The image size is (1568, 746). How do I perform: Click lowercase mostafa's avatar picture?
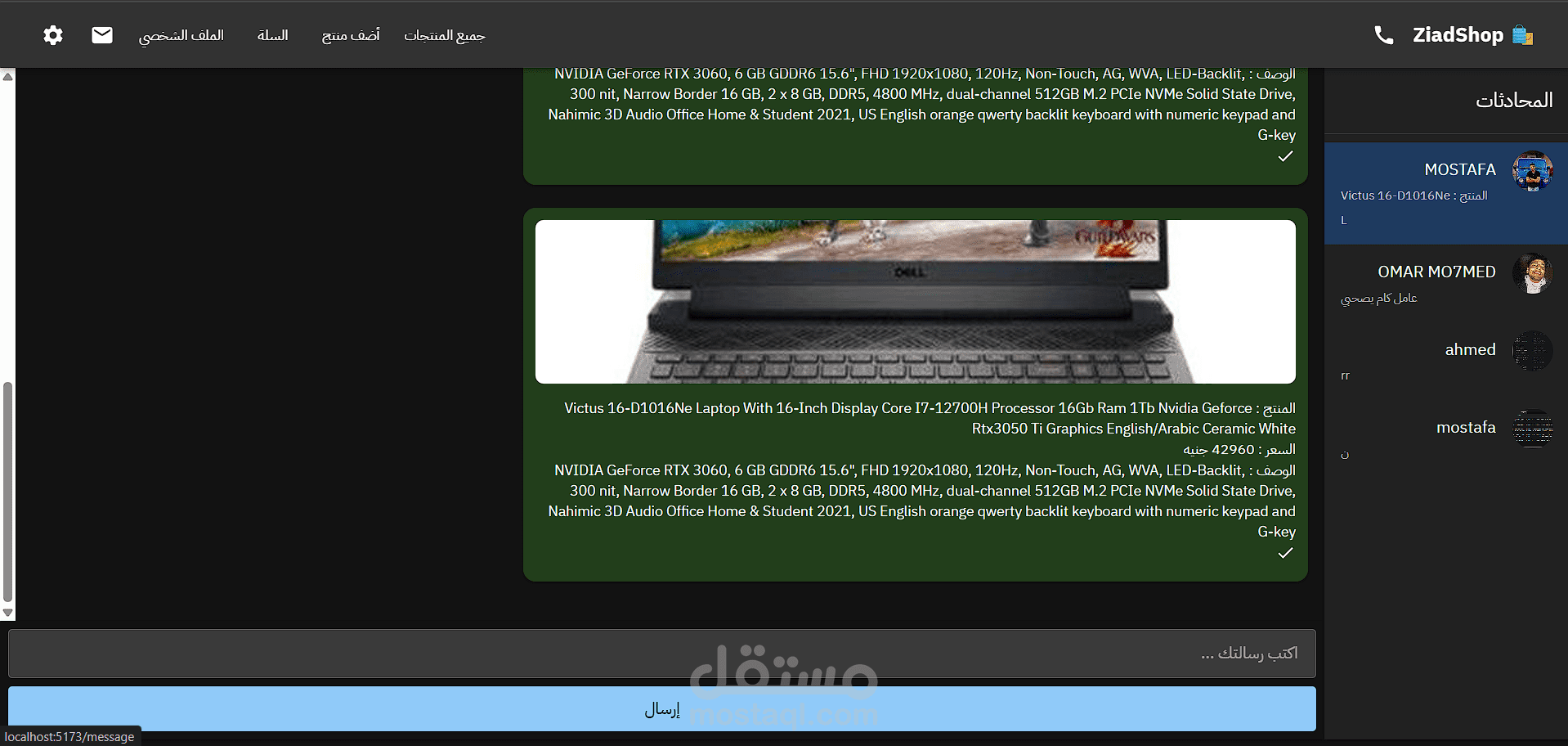click(x=1532, y=429)
